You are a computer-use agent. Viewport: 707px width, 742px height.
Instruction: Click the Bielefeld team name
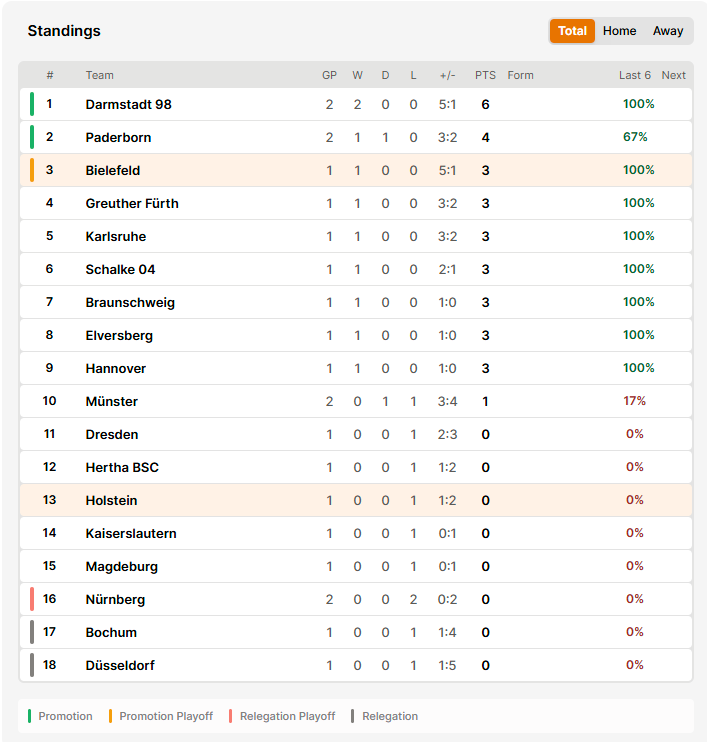point(113,170)
